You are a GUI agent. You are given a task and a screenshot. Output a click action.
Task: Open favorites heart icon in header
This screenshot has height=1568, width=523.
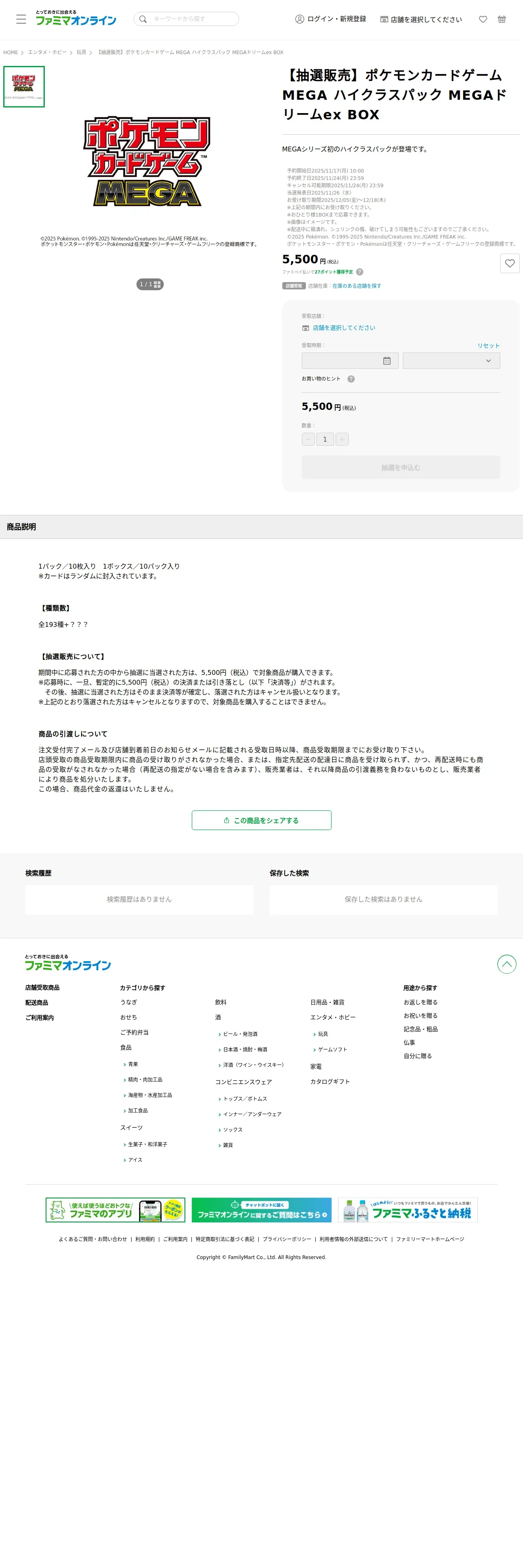tap(483, 20)
